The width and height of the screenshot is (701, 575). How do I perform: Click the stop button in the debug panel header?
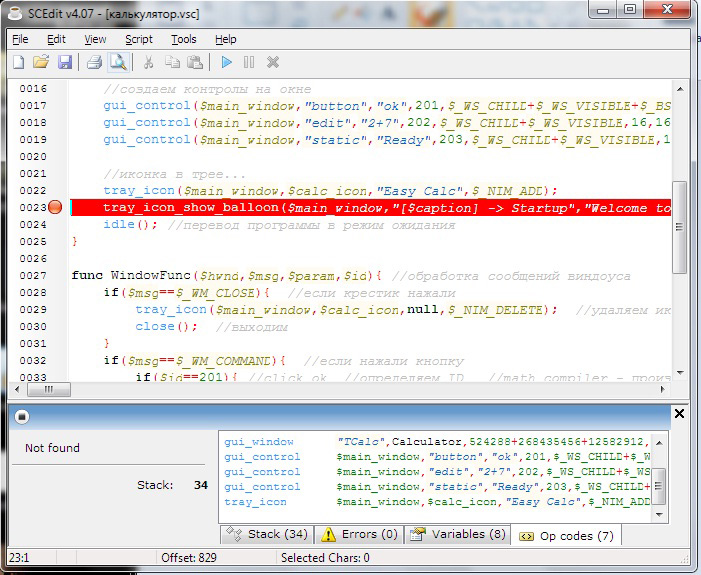click(22, 416)
